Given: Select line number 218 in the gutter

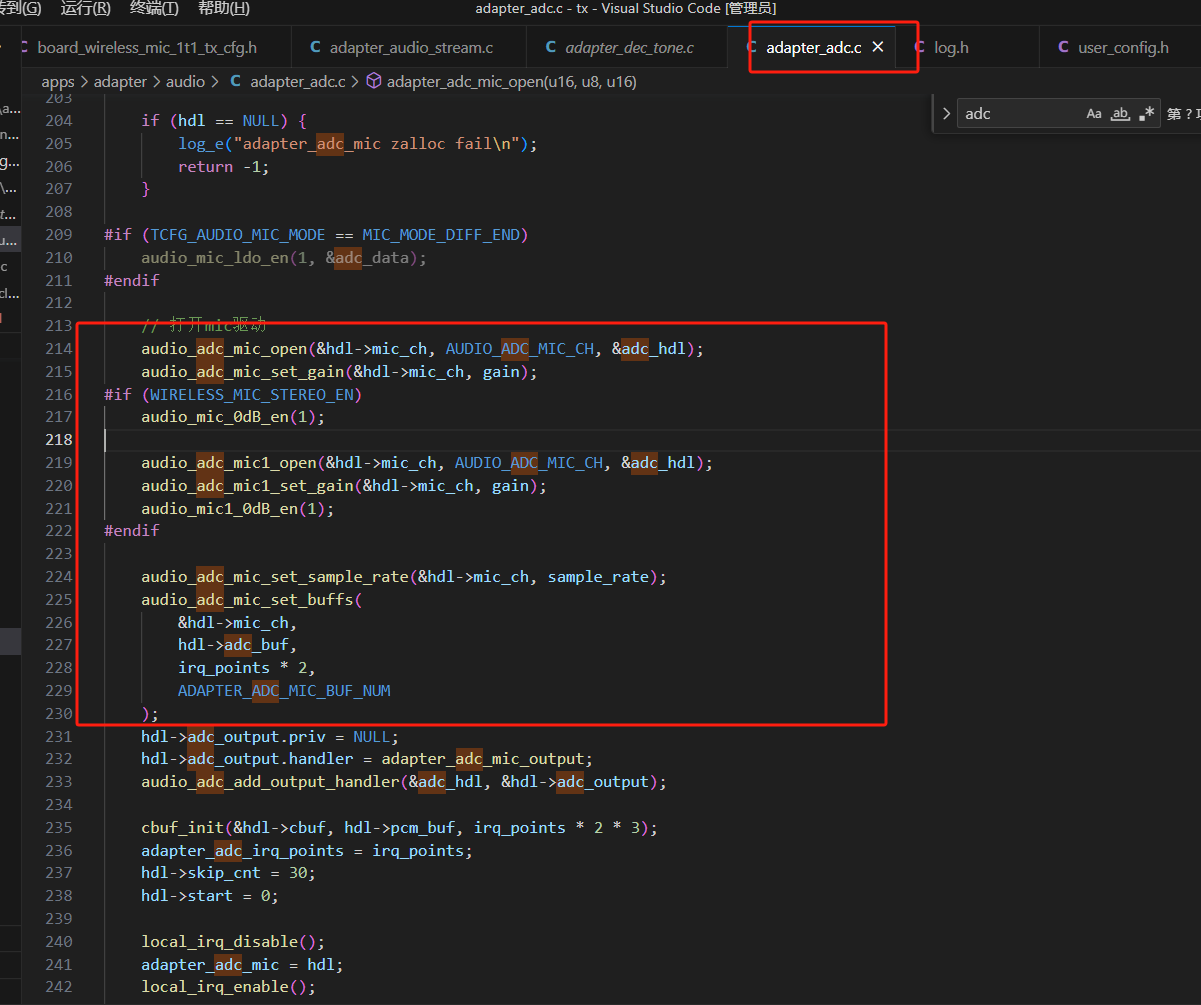Looking at the screenshot, I should [59, 440].
